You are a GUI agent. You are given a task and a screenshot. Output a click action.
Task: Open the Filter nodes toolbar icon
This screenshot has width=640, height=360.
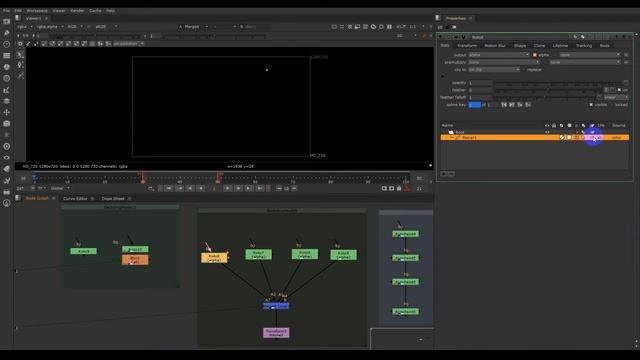click(x=7, y=78)
